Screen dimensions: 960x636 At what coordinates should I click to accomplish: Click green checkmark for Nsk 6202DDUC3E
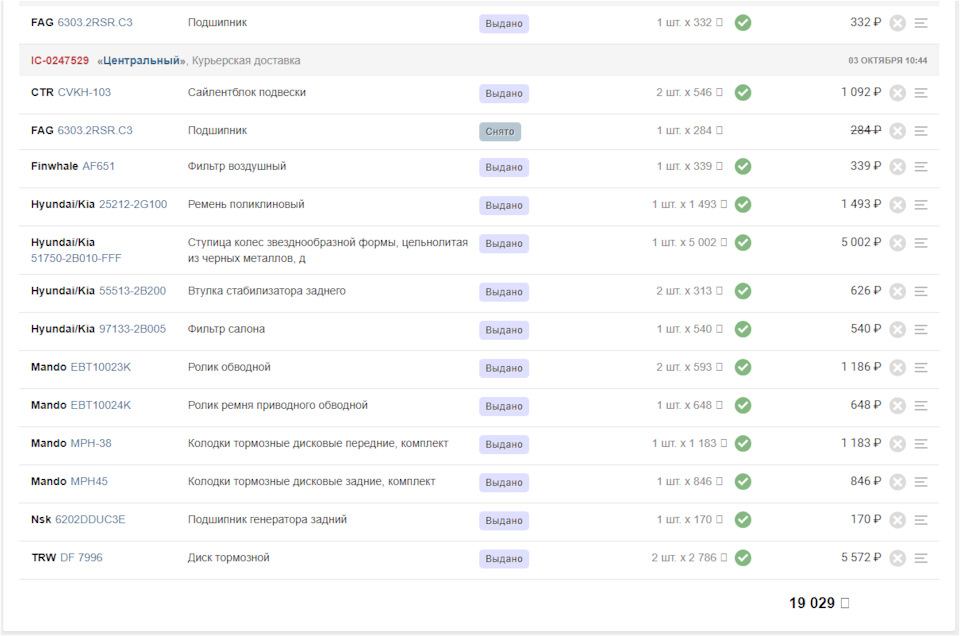tap(743, 520)
